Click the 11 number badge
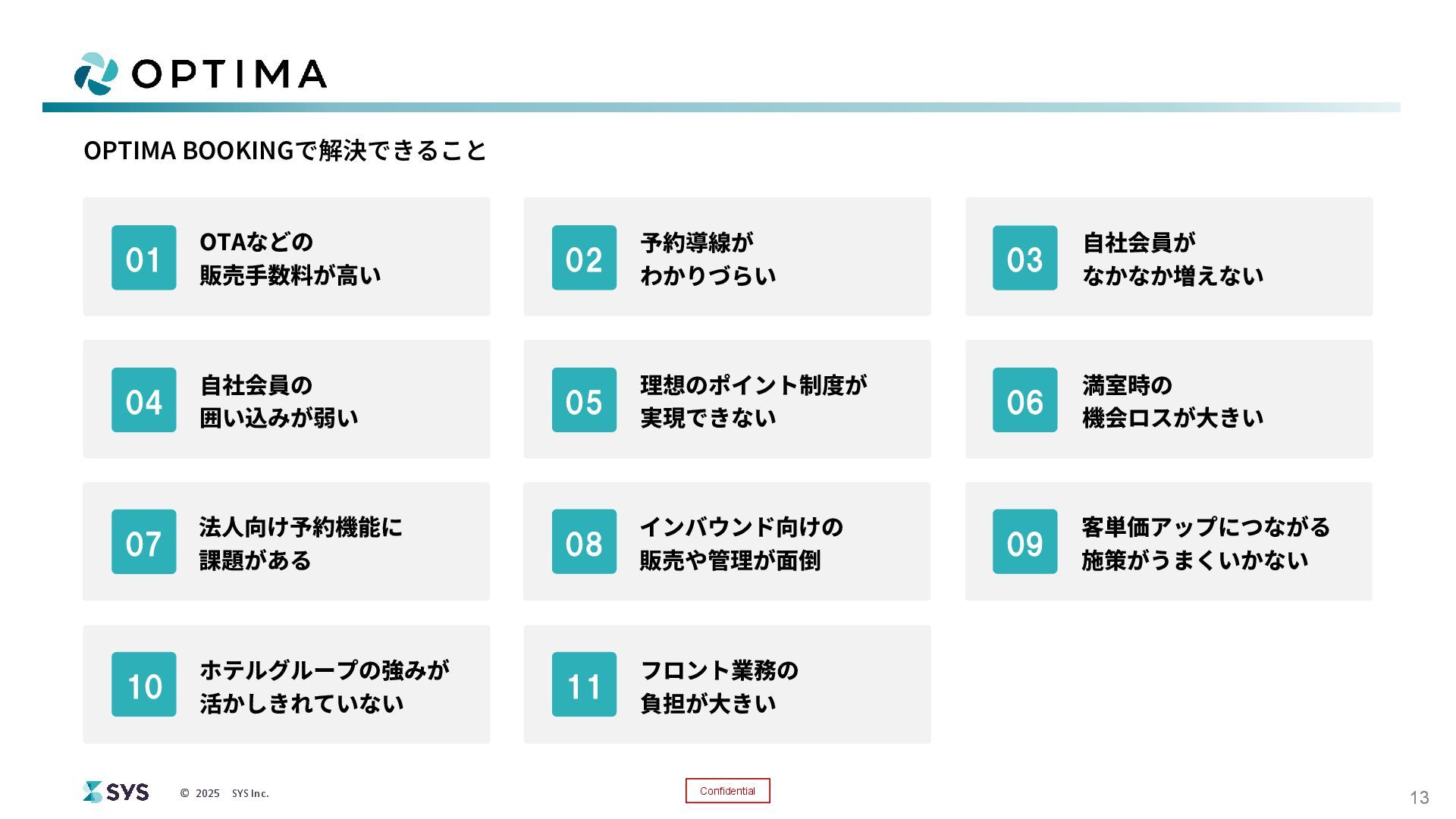1456x819 pixels. click(584, 684)
